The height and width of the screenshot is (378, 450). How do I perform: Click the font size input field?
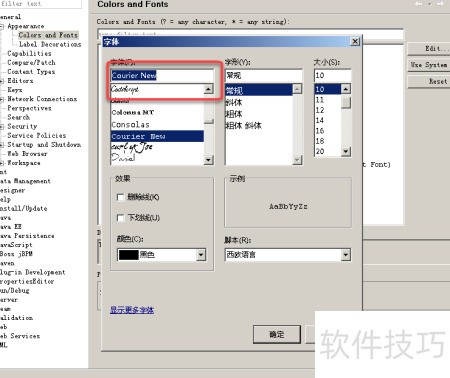[332, 75]
